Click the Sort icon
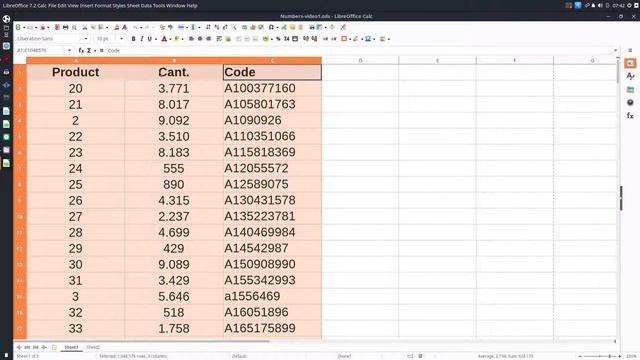 pos(208,27)
